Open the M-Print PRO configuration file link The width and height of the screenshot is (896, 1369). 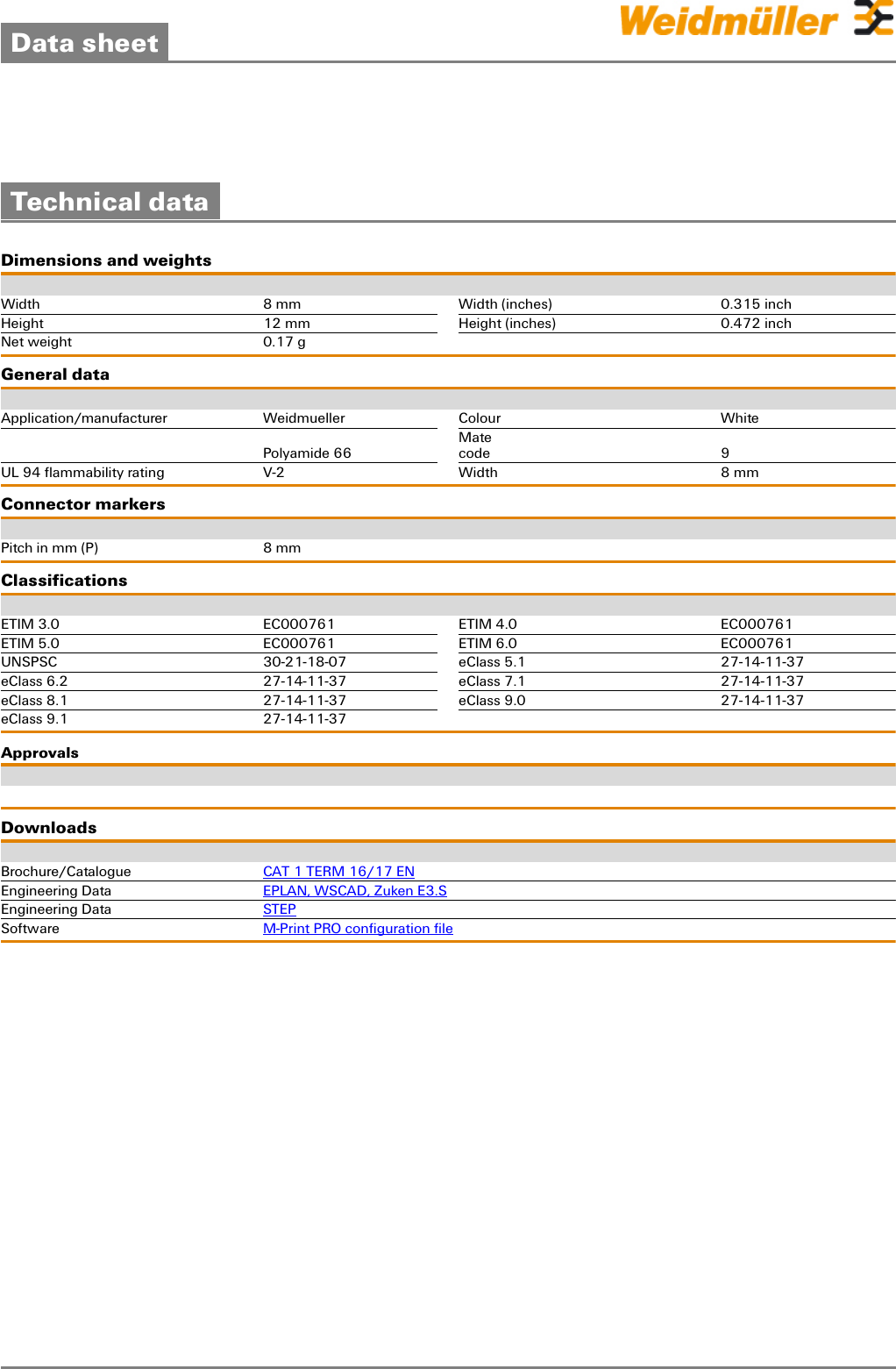(x=358, y=929)
